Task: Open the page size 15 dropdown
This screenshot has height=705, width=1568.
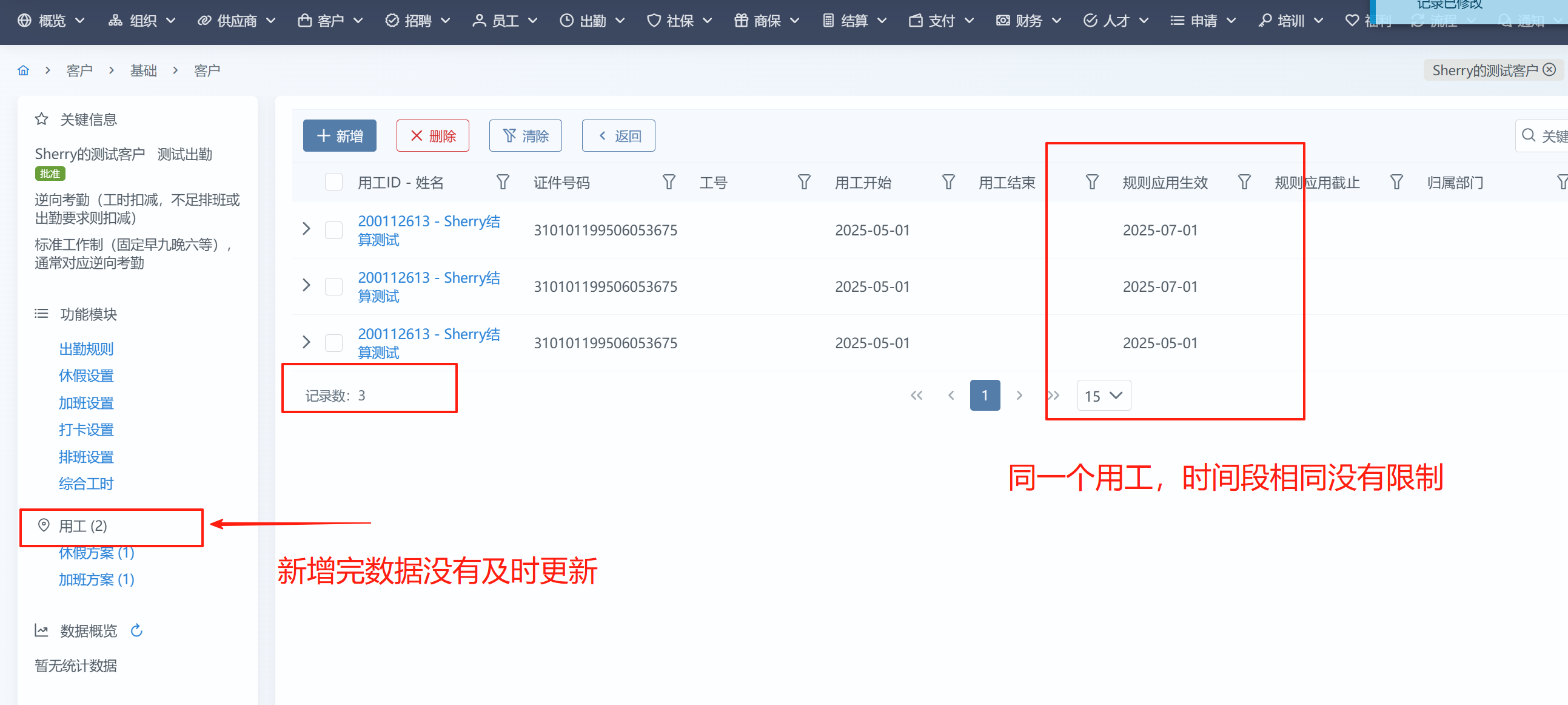Action: [1103, 396]
